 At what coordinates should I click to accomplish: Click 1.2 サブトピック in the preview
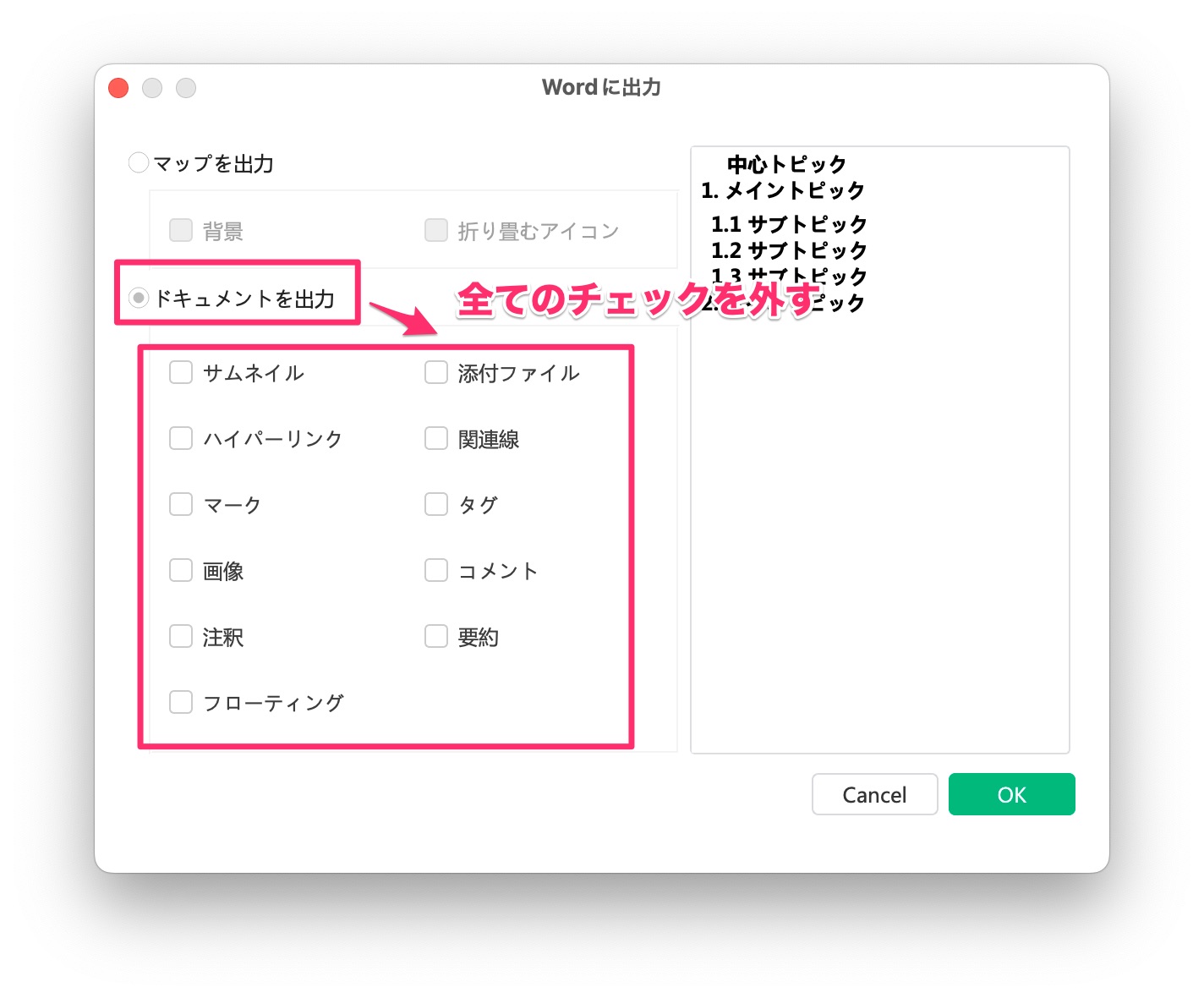coord(789,250)
